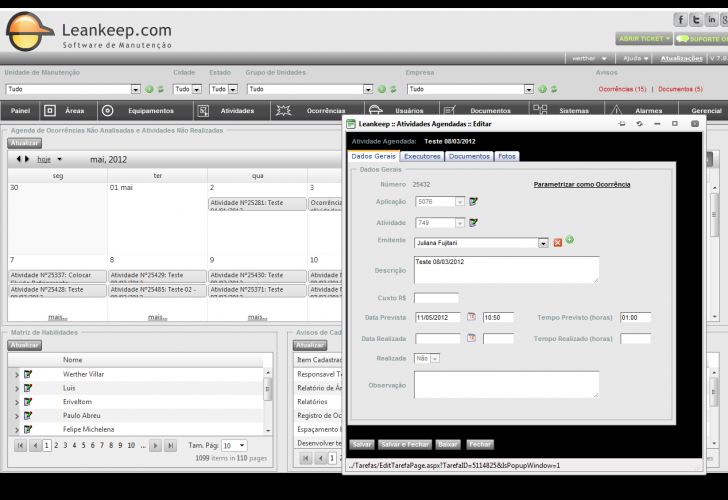Clear Emitente with the red X icon
This screenshot has width=728, height=500.
(558, 243)
